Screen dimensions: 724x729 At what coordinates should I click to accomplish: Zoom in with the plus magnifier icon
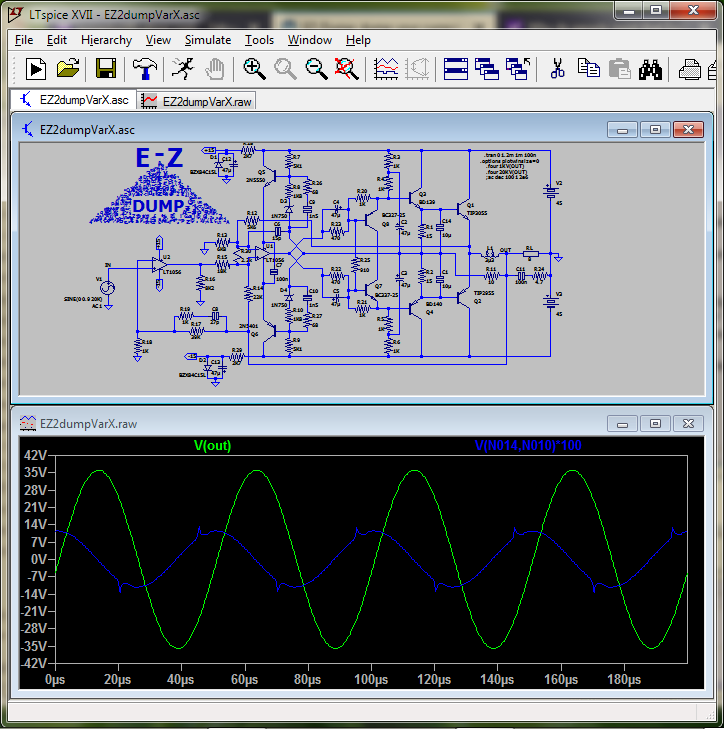tap(254, 69)
